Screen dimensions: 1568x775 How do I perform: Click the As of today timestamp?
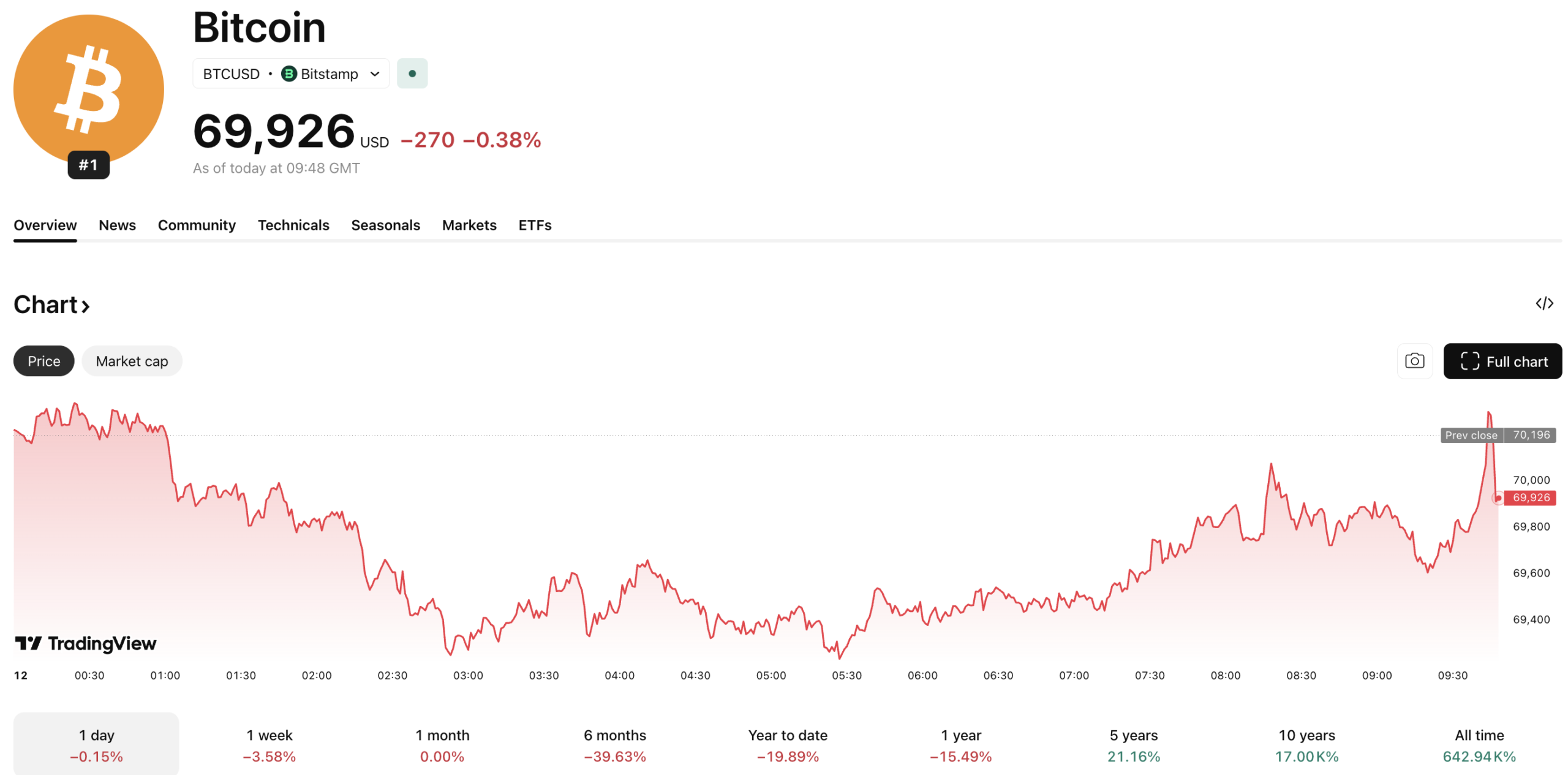(x=276, y=168)
